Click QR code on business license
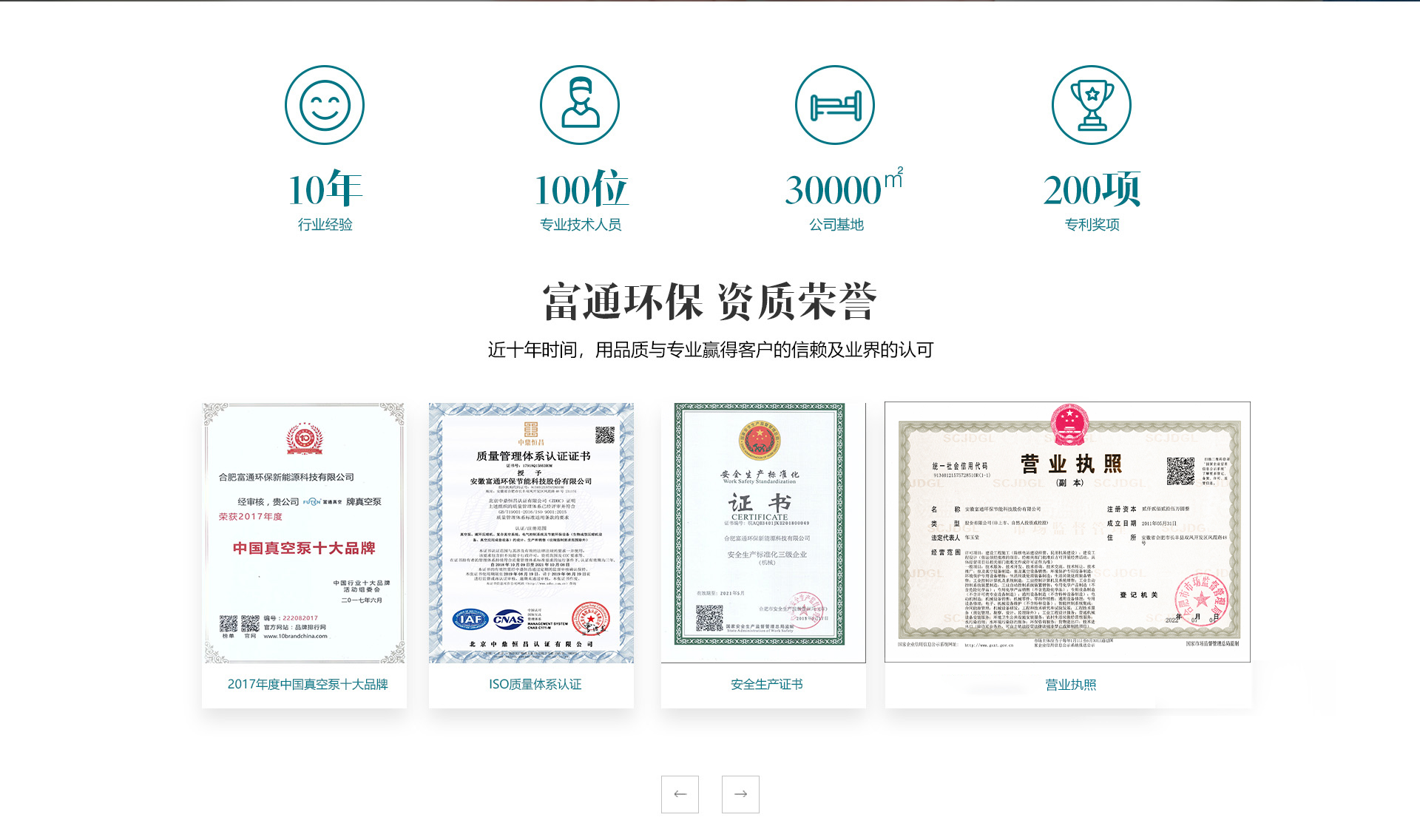The height and width of the screenshot is (840, 1420). tap(1180, 471)
